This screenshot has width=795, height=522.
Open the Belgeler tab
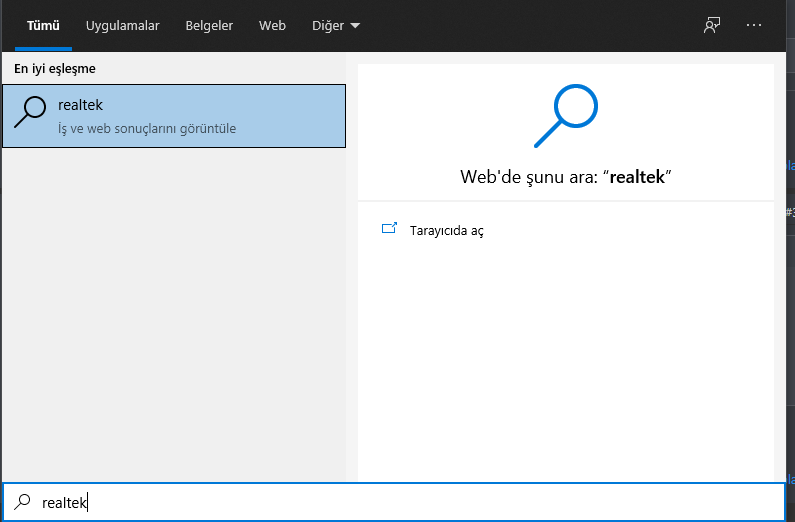209,25
